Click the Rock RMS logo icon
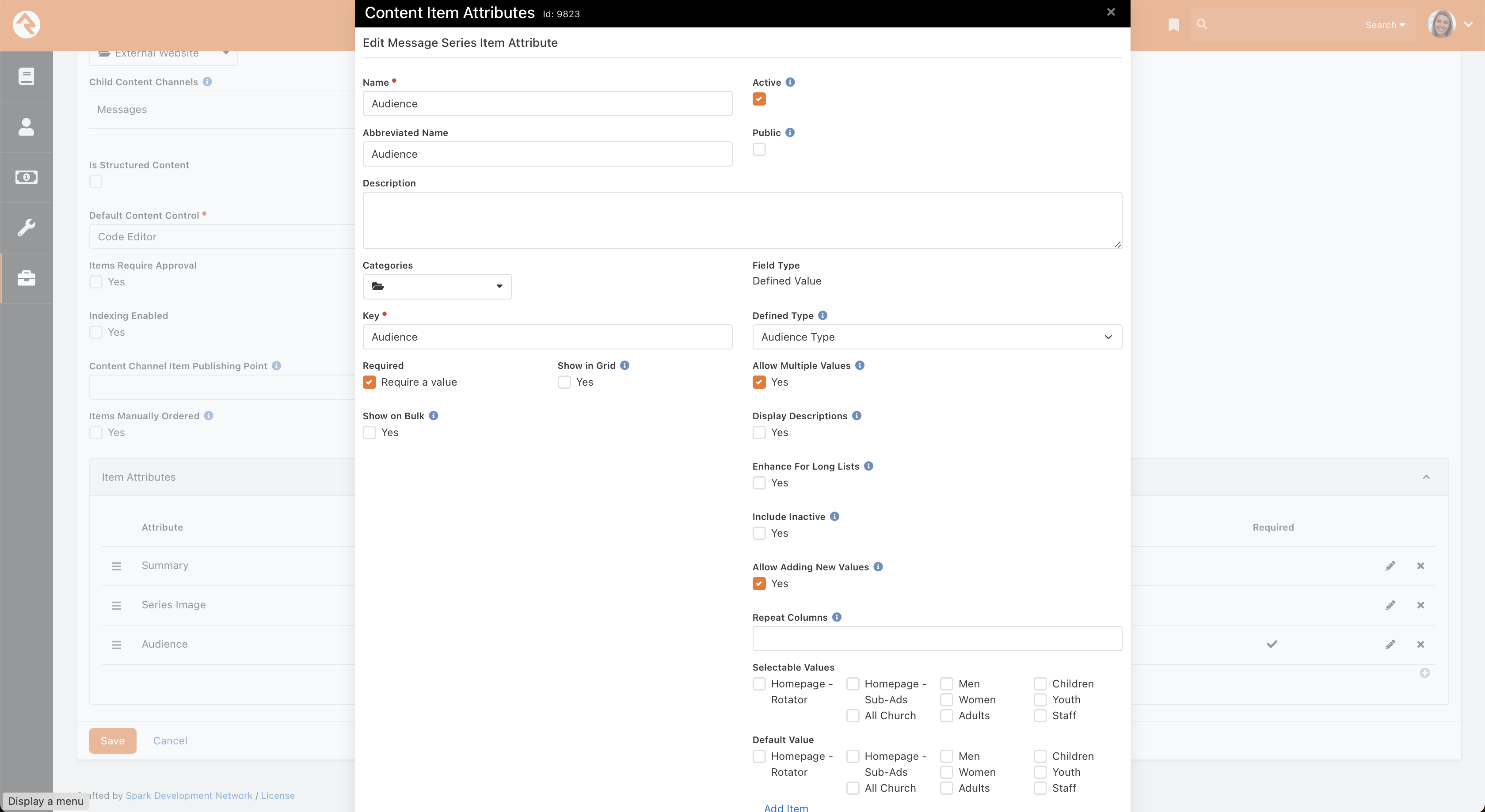The height and width of the screenshot is (812, 1485). 27,25
